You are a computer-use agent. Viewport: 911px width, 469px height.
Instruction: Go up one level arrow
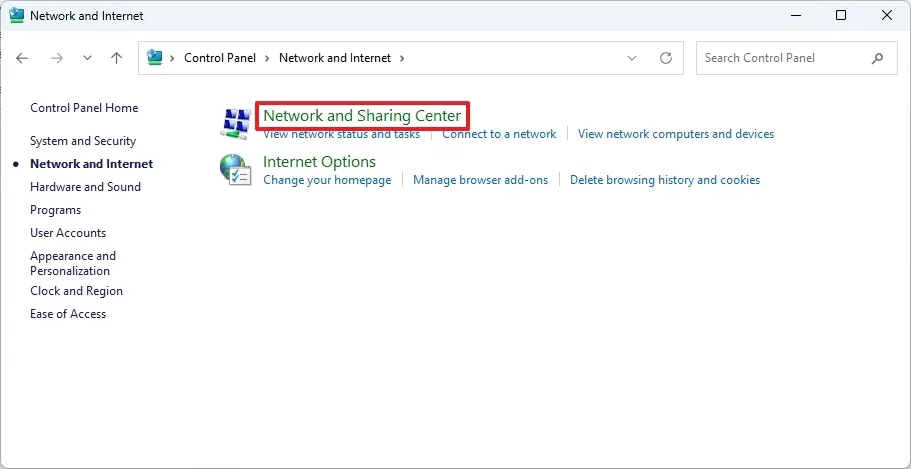pyautogui.click(x=117, y=58)
